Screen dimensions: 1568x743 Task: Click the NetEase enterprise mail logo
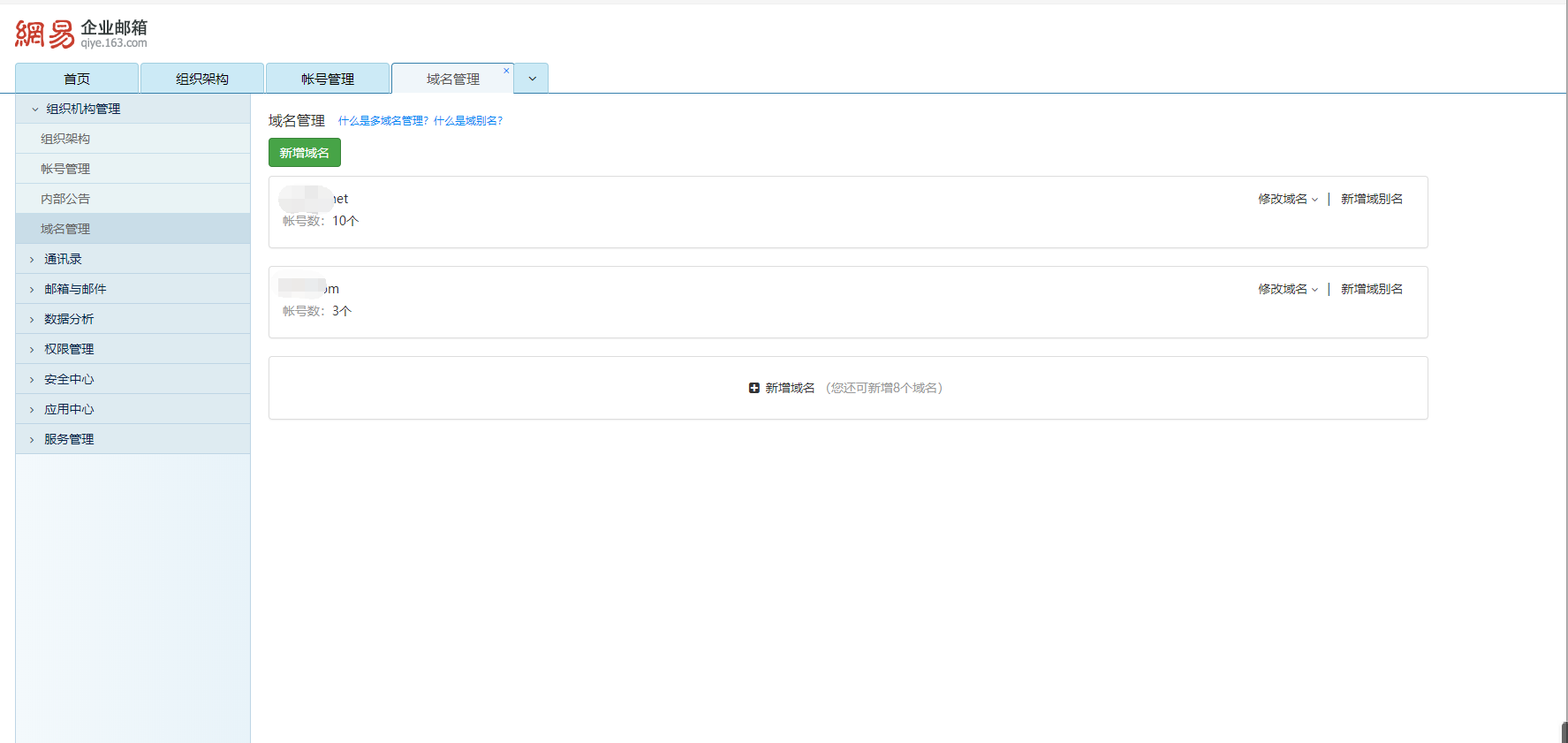pyautogui.click(x=81, y=34)
